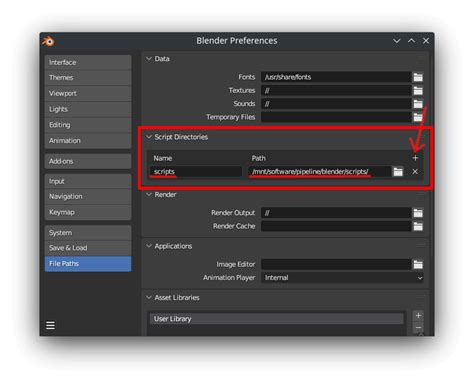Collapse the Render panel
The width and height of the screenshot is (474, 383).
point(149,195)
